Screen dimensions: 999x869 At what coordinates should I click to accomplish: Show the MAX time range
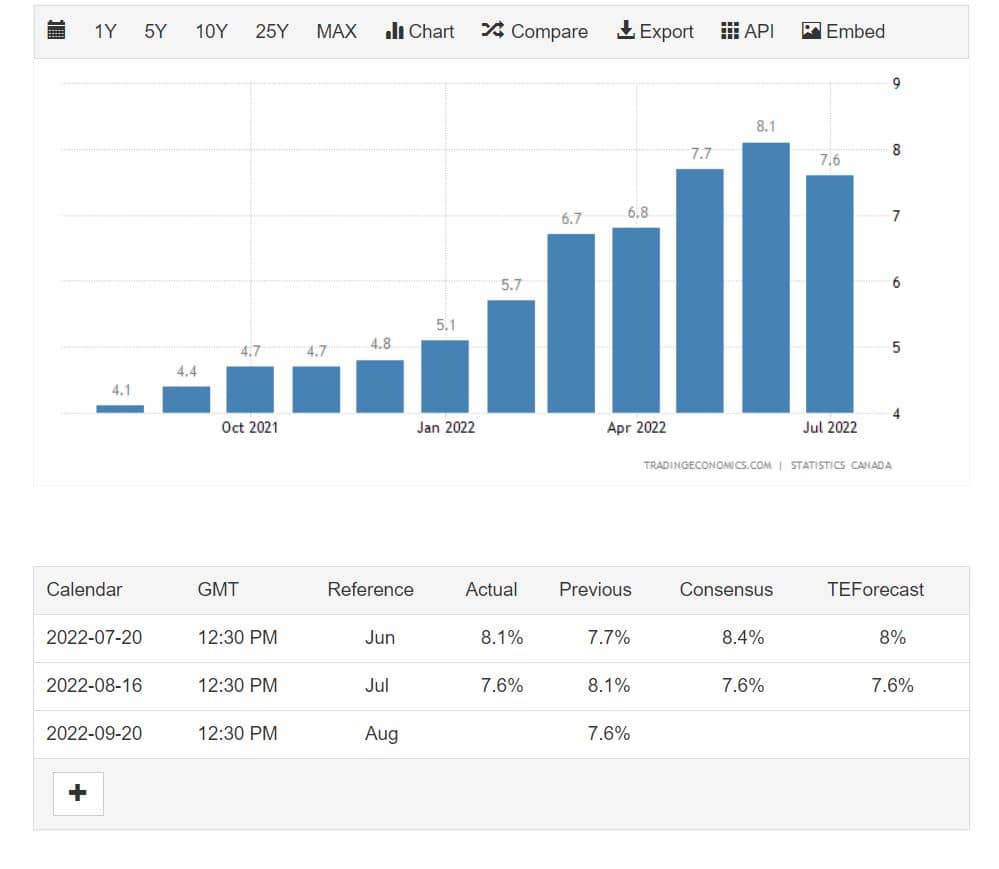pyautogui.click(x=336, y=31)
